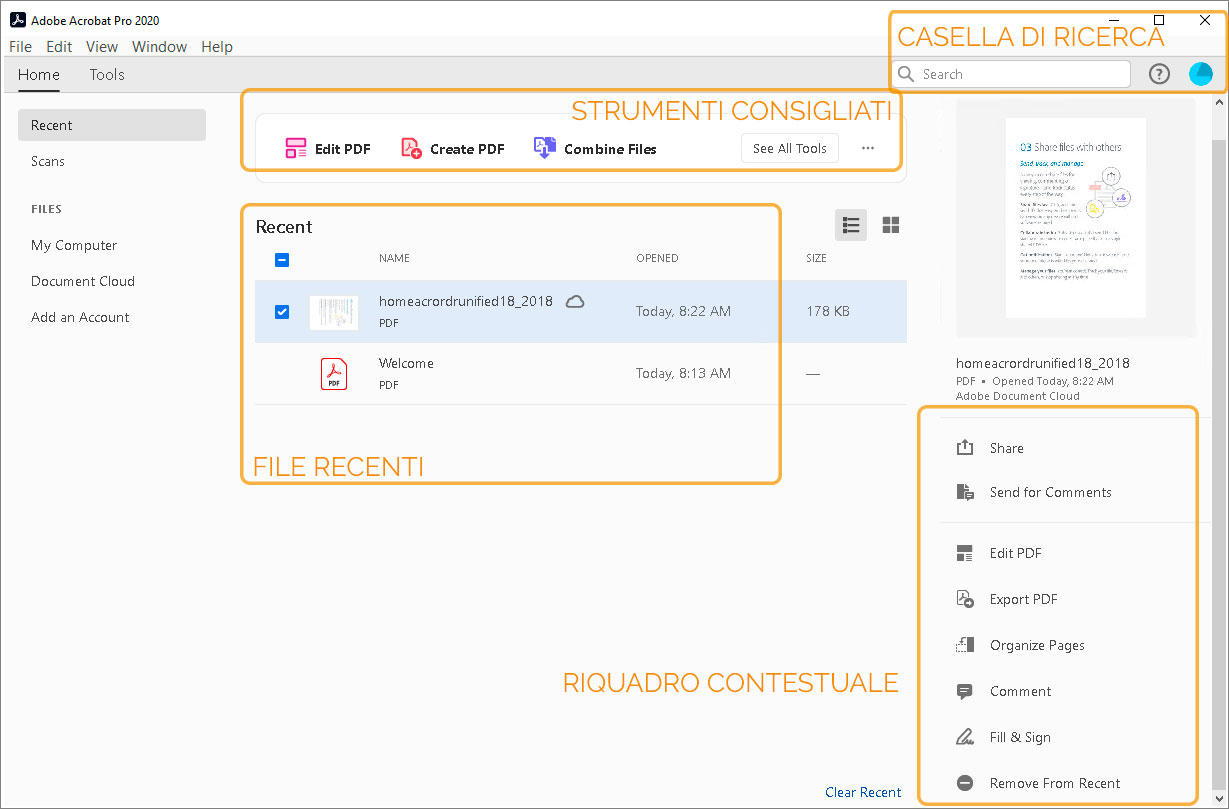Click Edit PDF icon in context pane
The image size is (1229, 809).
click(965, 553)
